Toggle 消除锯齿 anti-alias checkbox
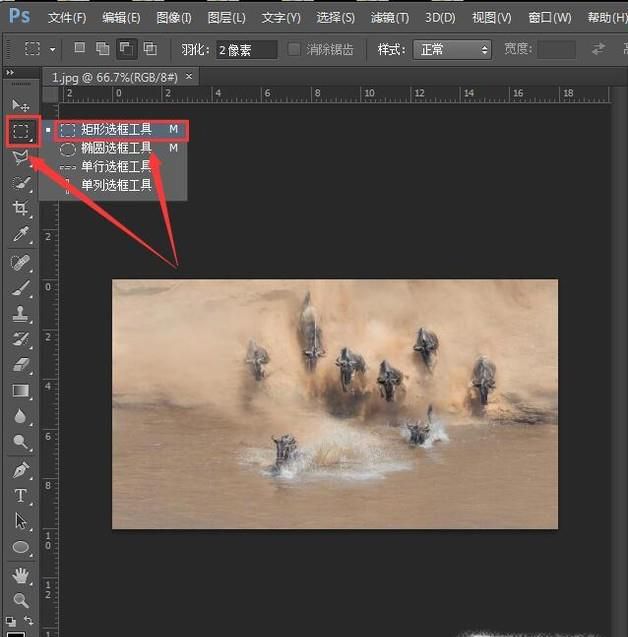Screen dimensions: 628x637 point(294,50)
